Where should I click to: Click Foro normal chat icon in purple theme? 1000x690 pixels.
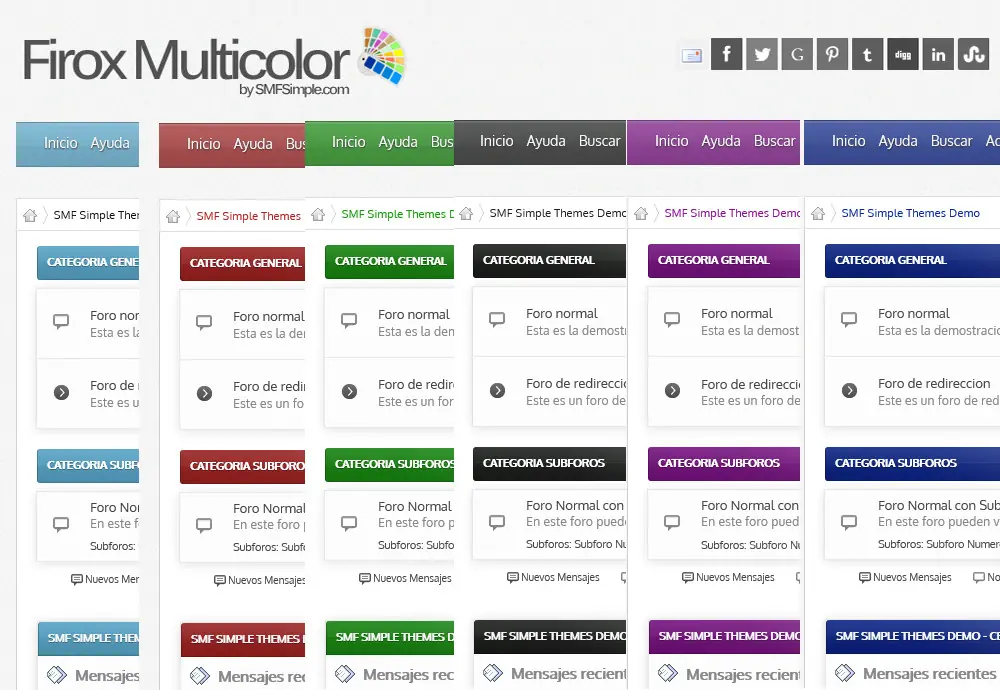click(x=672, y=319)
